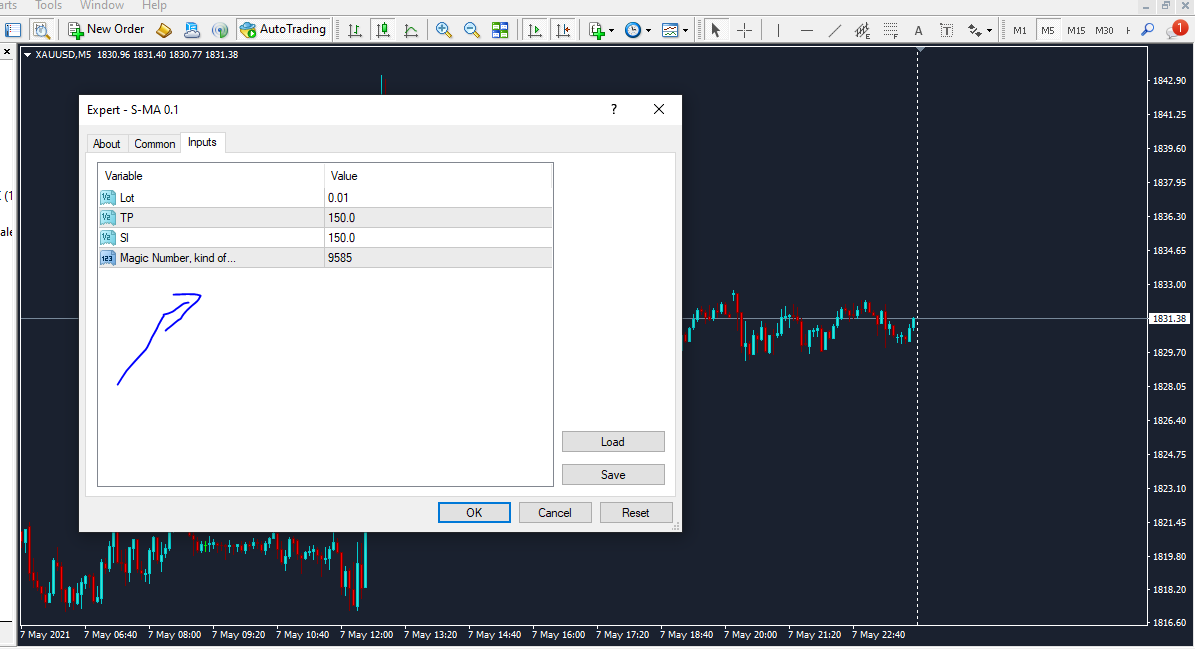Zoom in on the chart
The image size is (1195, 649).
(444, 30)
